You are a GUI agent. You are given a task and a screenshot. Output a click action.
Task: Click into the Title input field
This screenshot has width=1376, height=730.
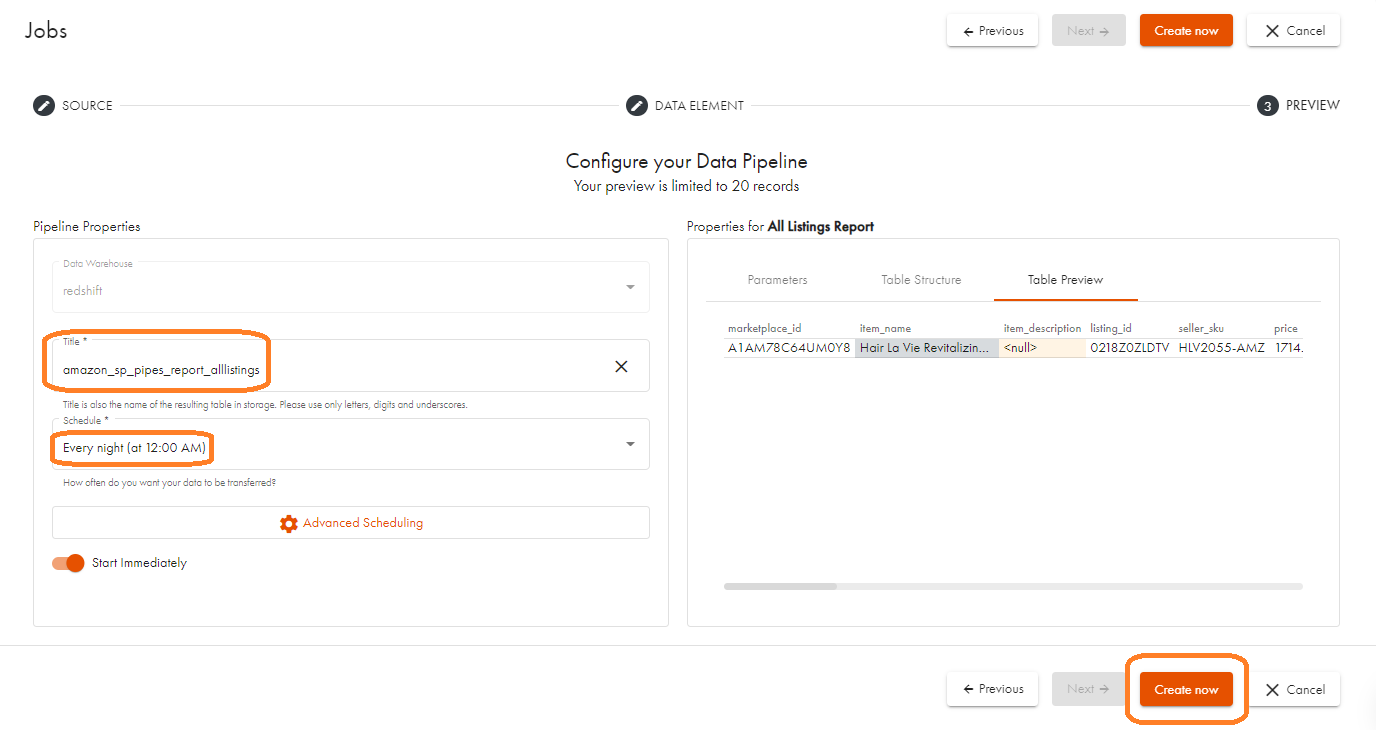(x=330, y=369)
